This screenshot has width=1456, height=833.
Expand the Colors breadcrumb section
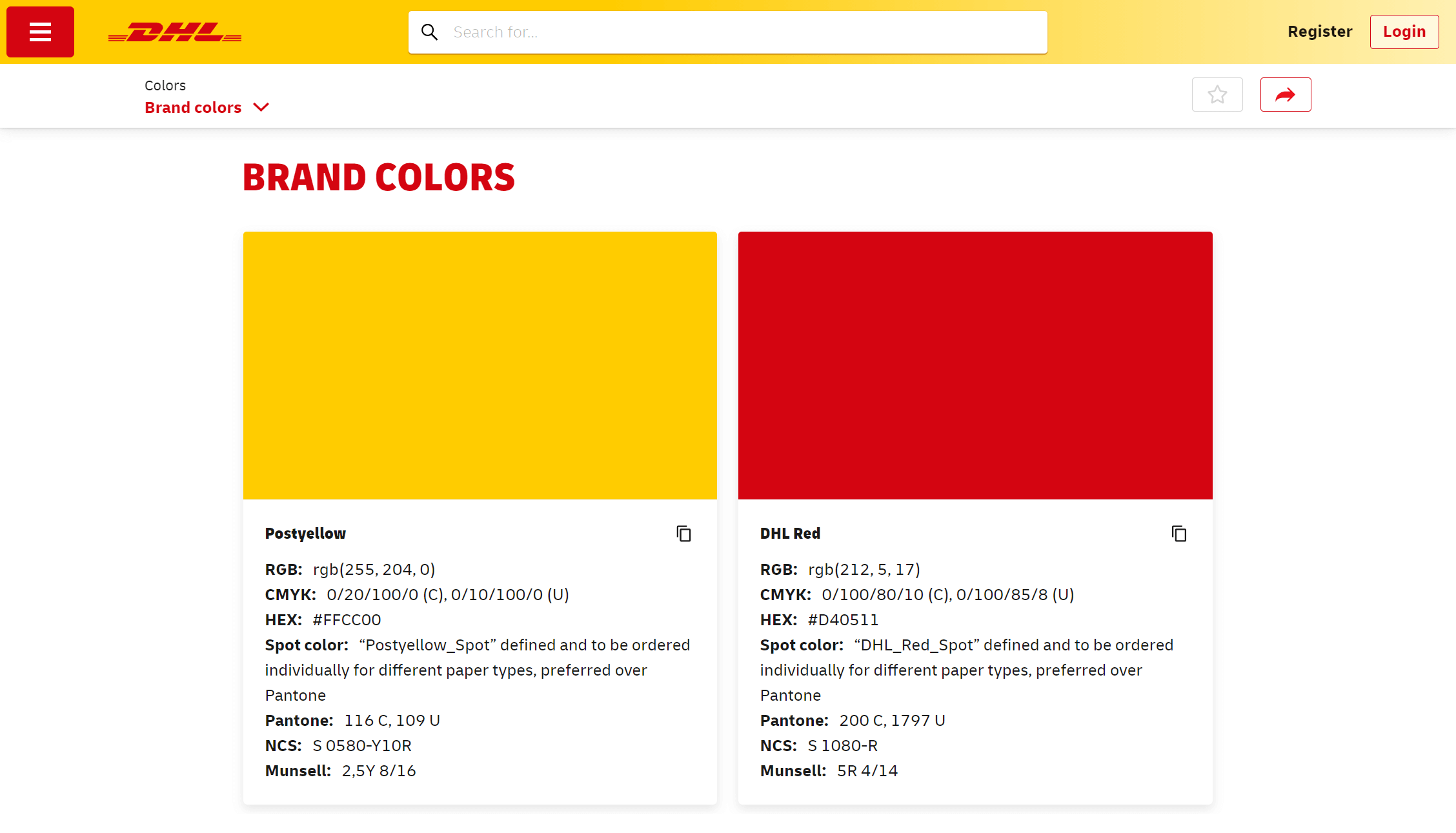(x=260, y=107)
